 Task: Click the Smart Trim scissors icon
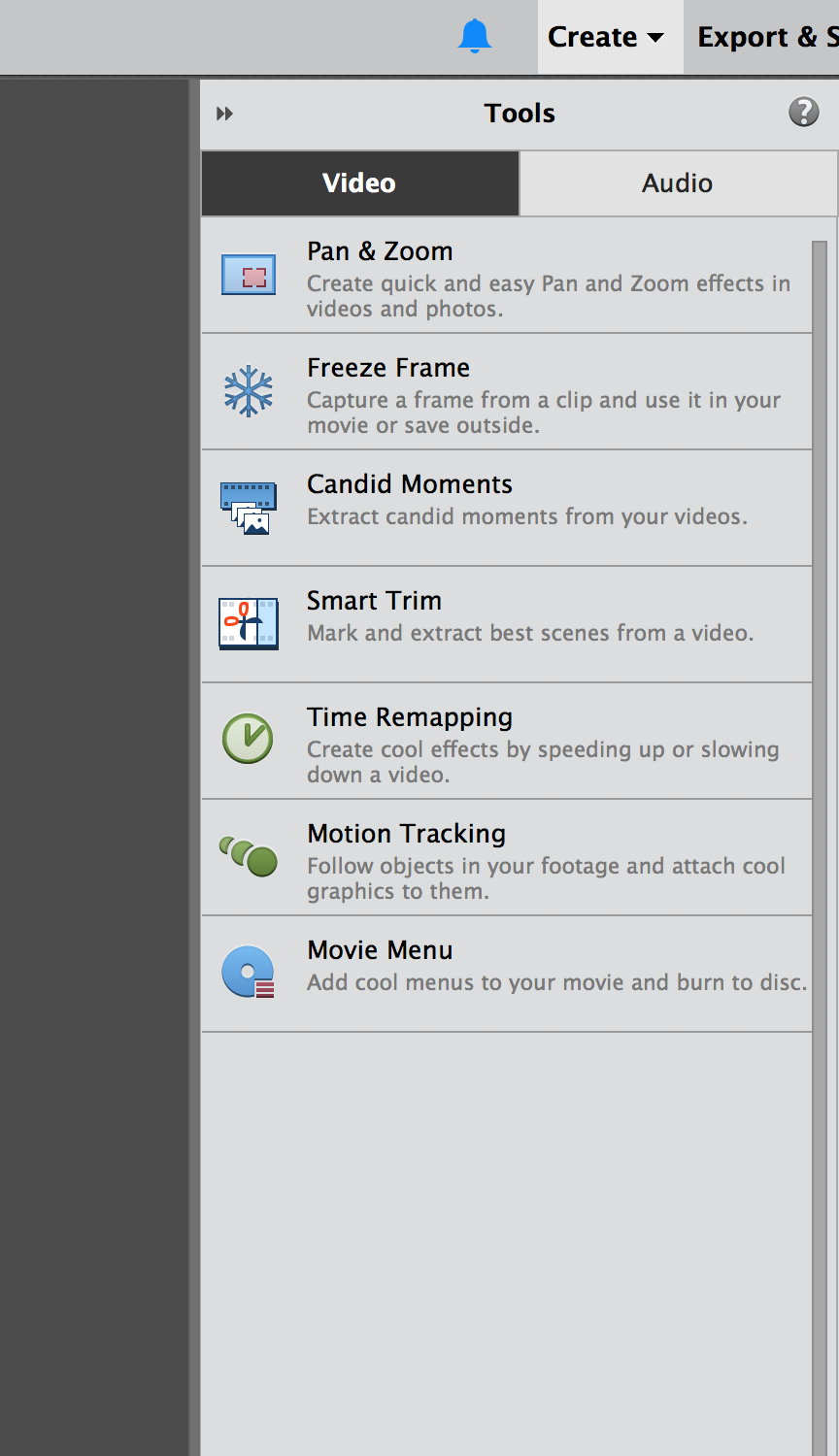coord(249,623)
